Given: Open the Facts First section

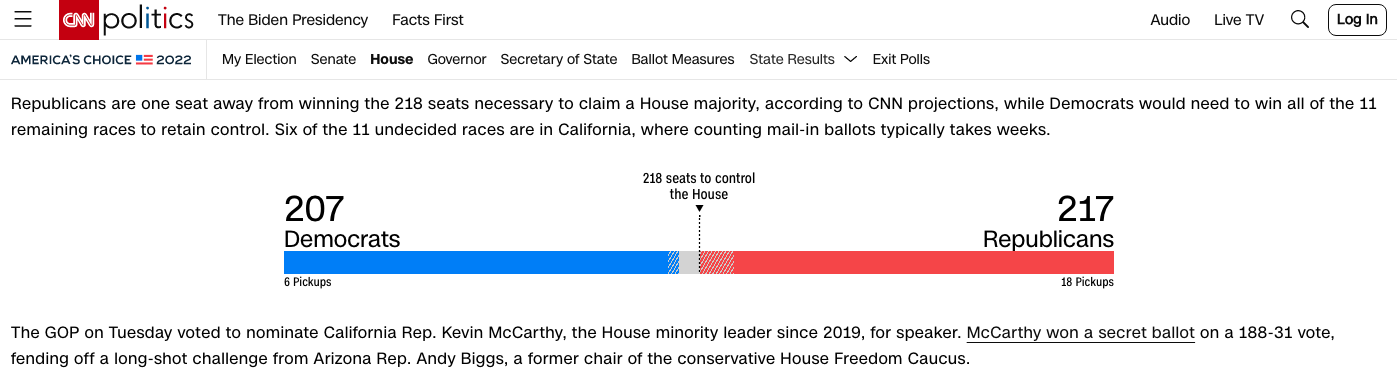Looking at the screenshot, I should tap(428, 19).
